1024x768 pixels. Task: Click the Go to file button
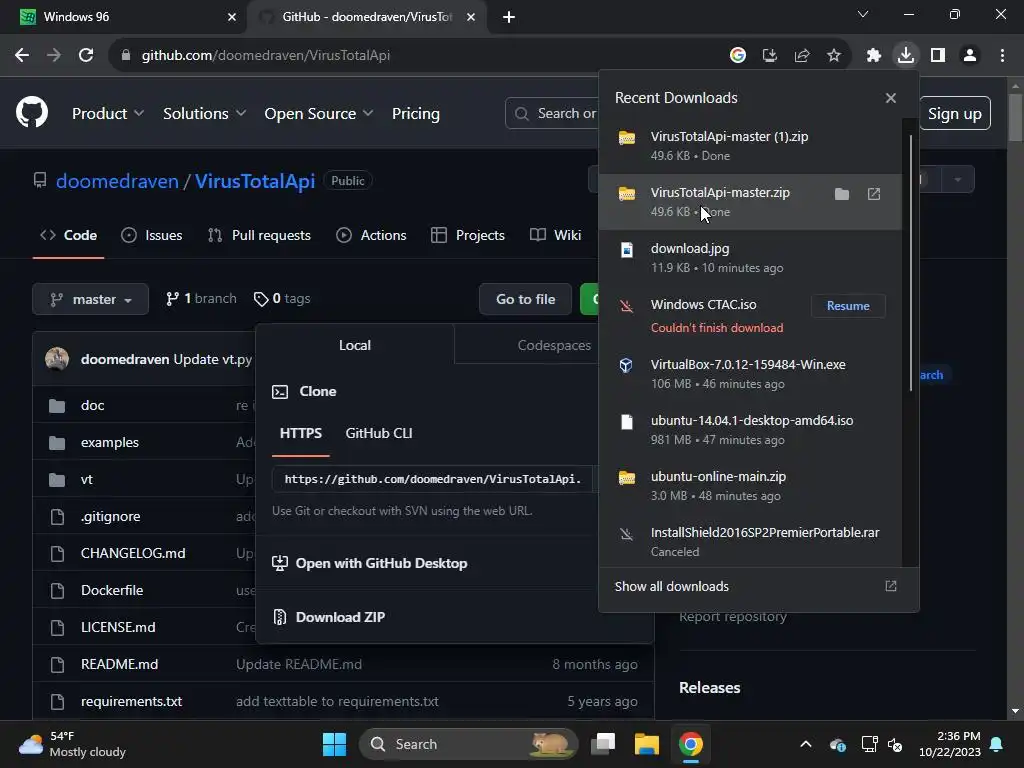pos(525,299)
